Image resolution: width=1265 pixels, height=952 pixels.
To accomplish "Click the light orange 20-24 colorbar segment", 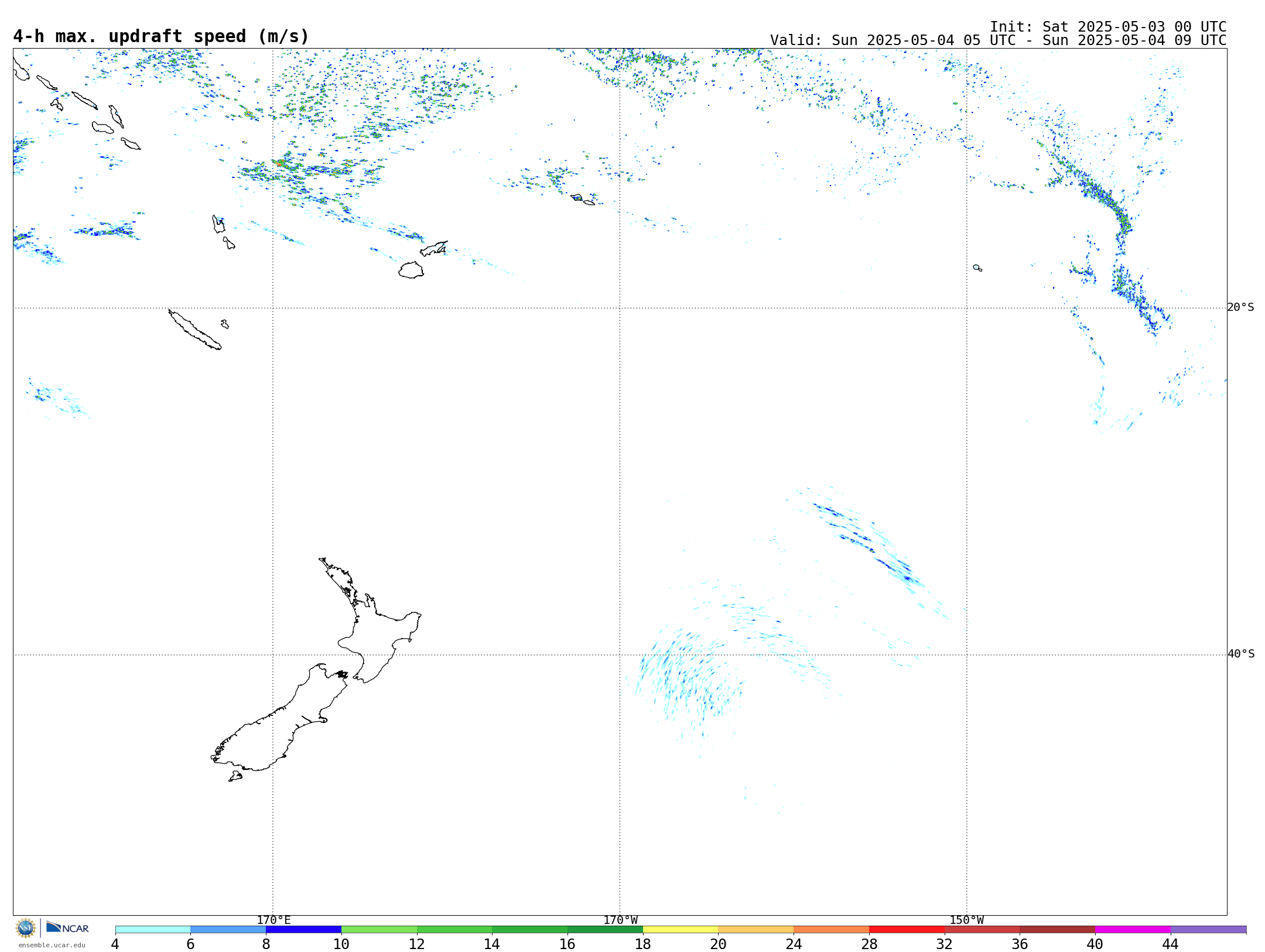I will (756, 930).
